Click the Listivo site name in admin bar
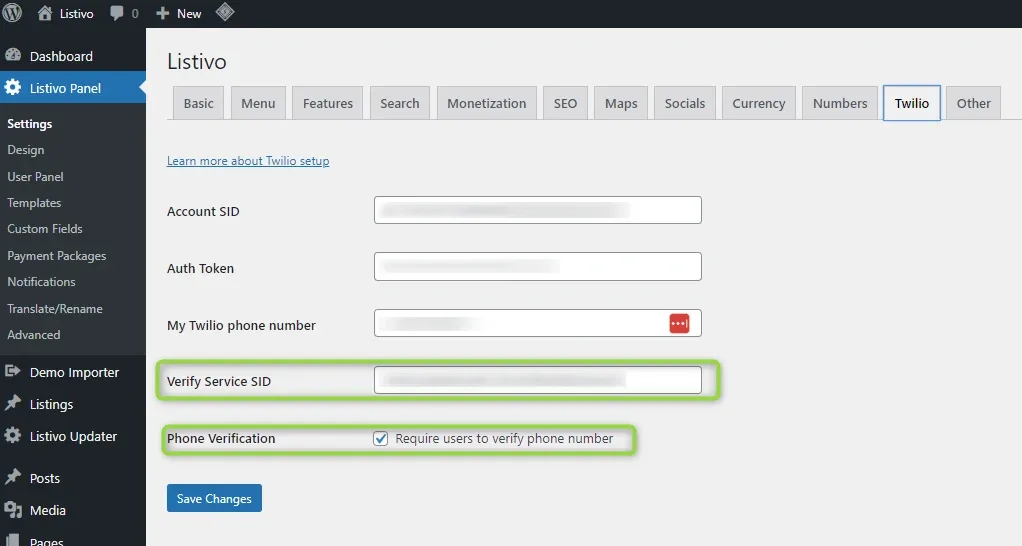The height and width of the screenshot is (546, 1022). point(76,14)
